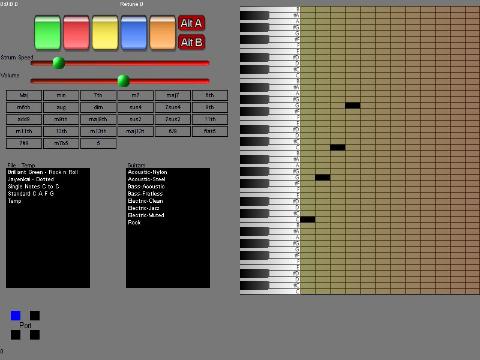Assign the m7 chord type
Image resolution: width=480 pixels, height=360 pixels.
coord(135,95)
